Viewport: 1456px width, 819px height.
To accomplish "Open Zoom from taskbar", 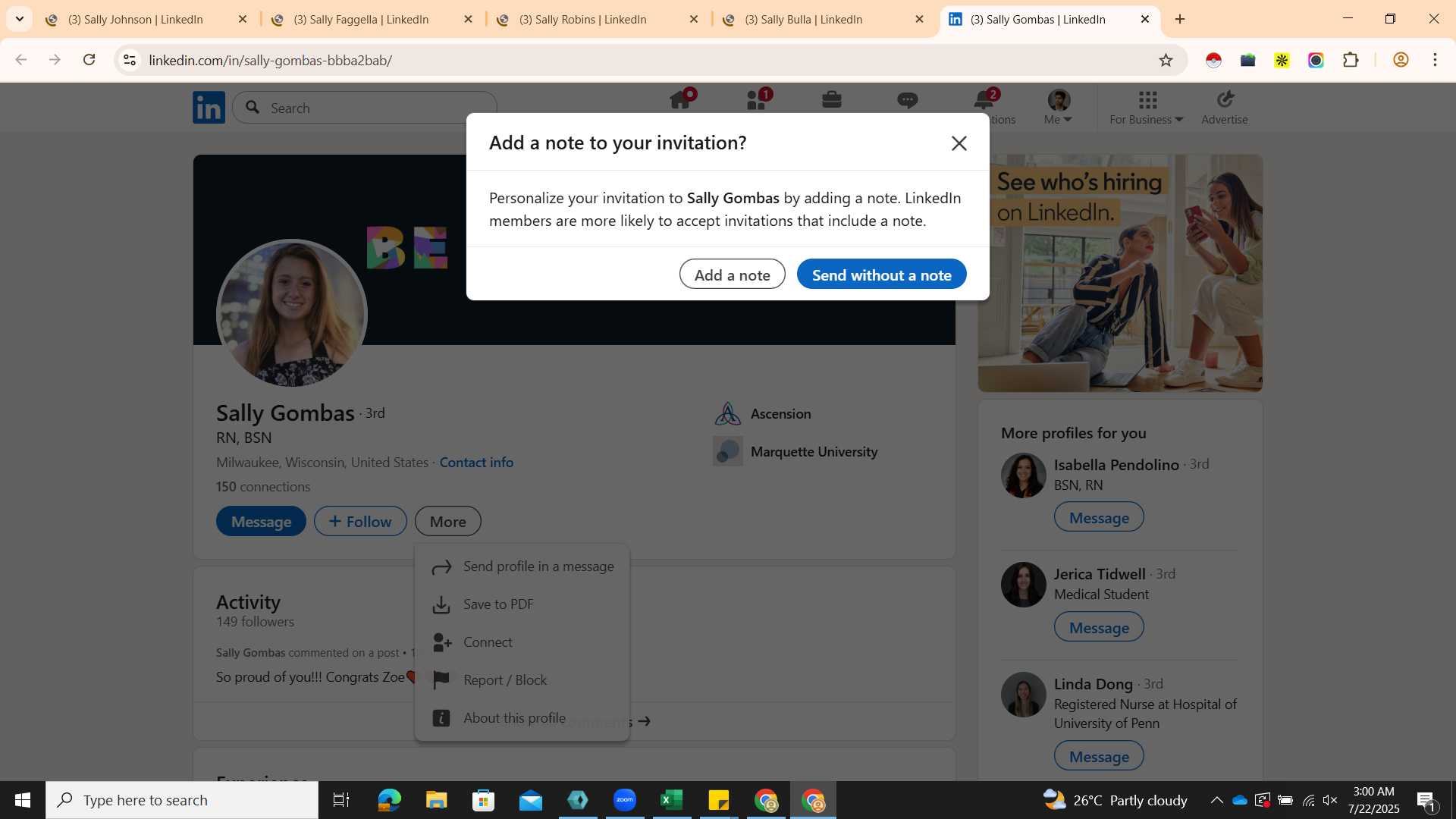I will point(625,800).
